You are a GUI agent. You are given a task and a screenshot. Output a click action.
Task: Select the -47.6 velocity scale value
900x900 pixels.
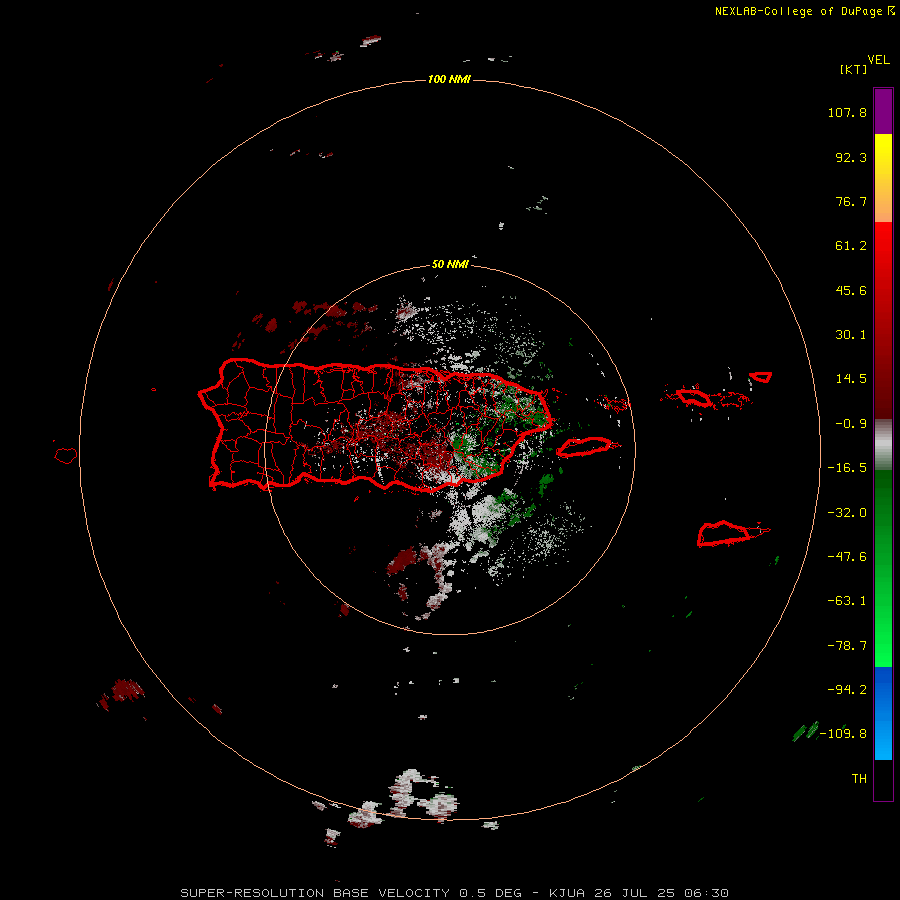pos(847,557)
